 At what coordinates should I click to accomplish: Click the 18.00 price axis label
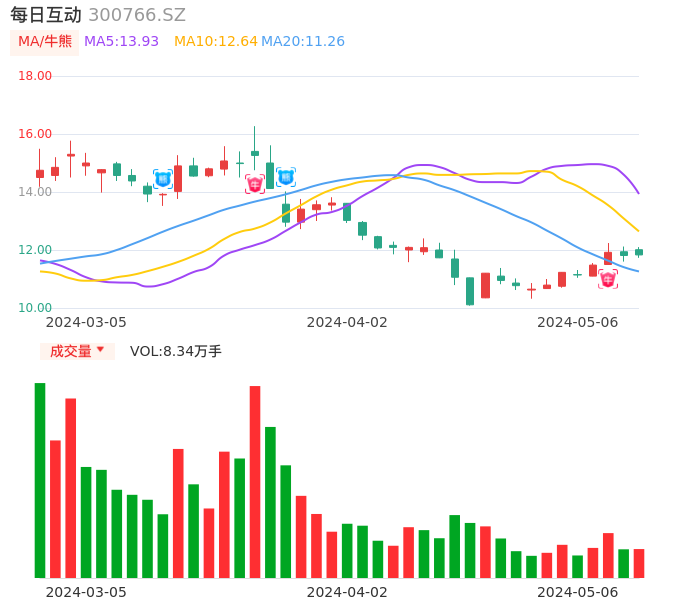[x=36, y=76]
